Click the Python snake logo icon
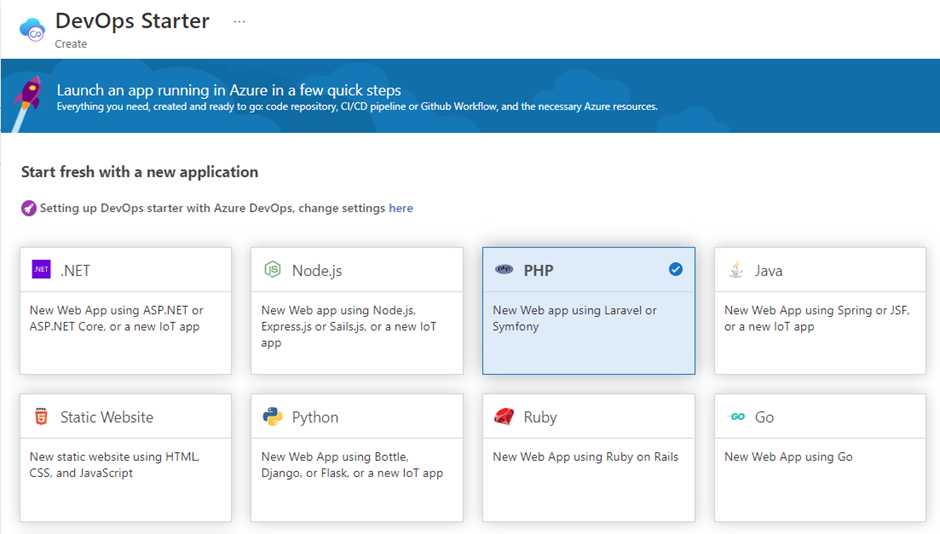The width and height of the screenshot is (940, 534). point(272,416)
